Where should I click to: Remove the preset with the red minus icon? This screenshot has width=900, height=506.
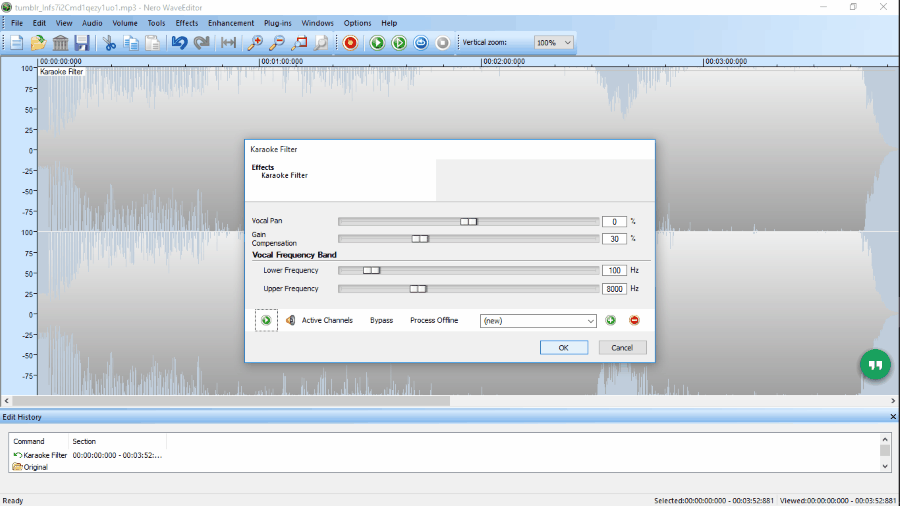(634, 320)
